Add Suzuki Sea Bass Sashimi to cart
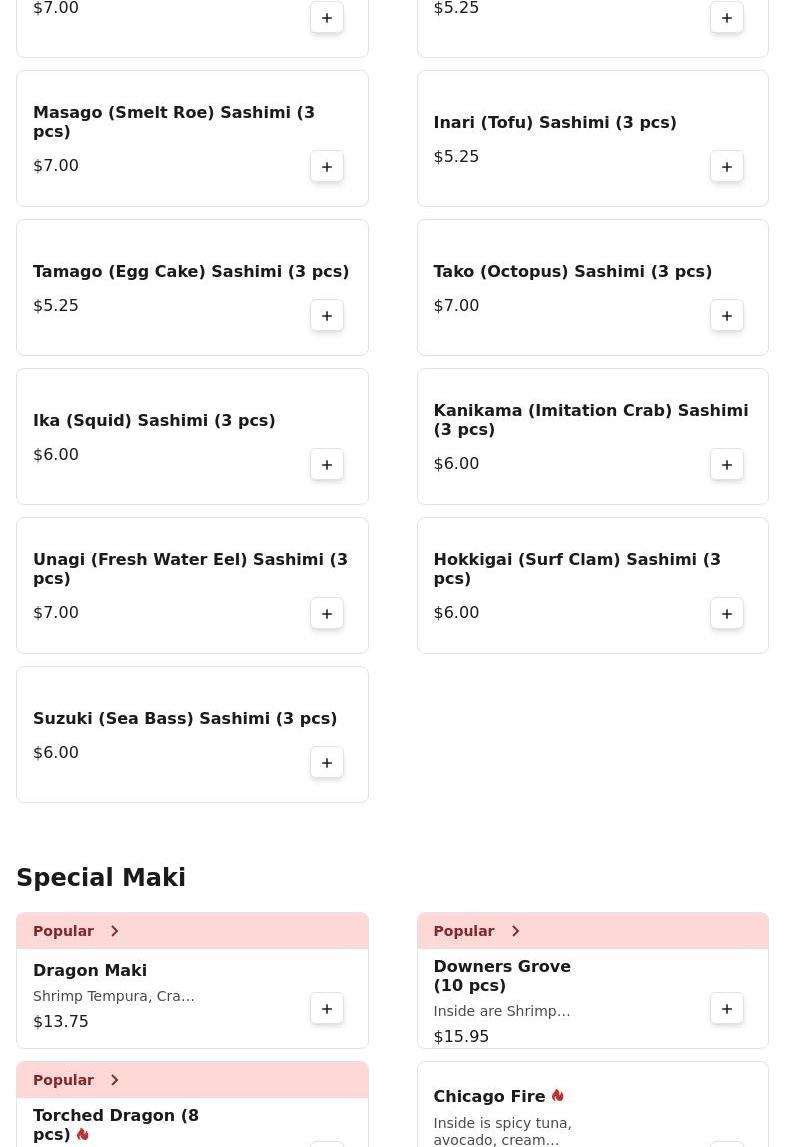Image resolution: width=785 pixels, height=1147 pixels. coord(327,763)
